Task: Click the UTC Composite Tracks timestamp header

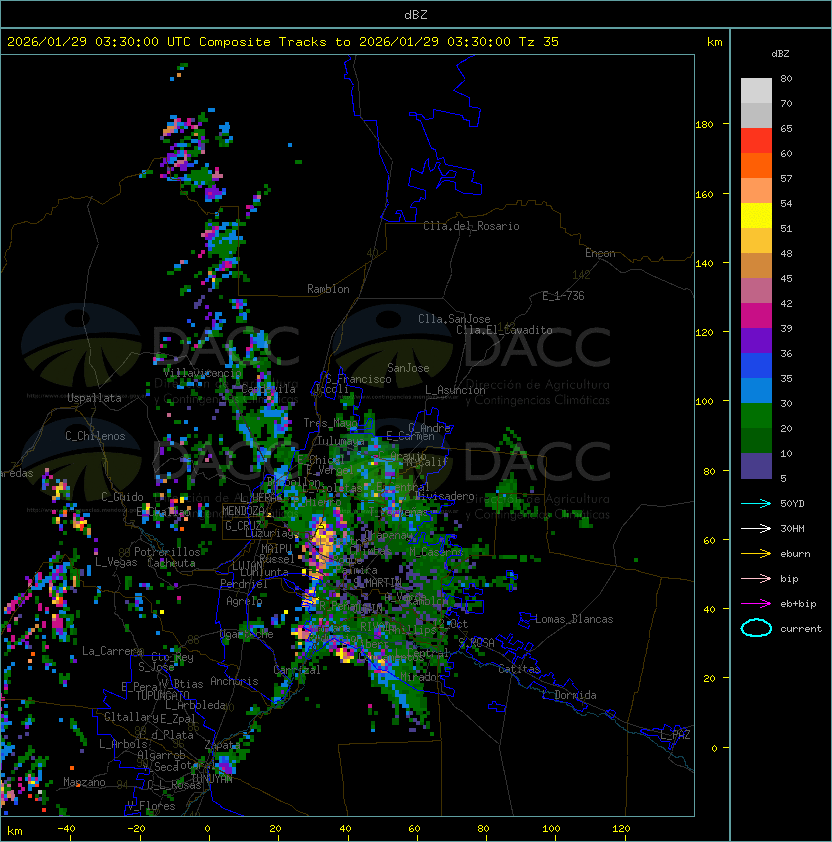Action: (283, 41)
